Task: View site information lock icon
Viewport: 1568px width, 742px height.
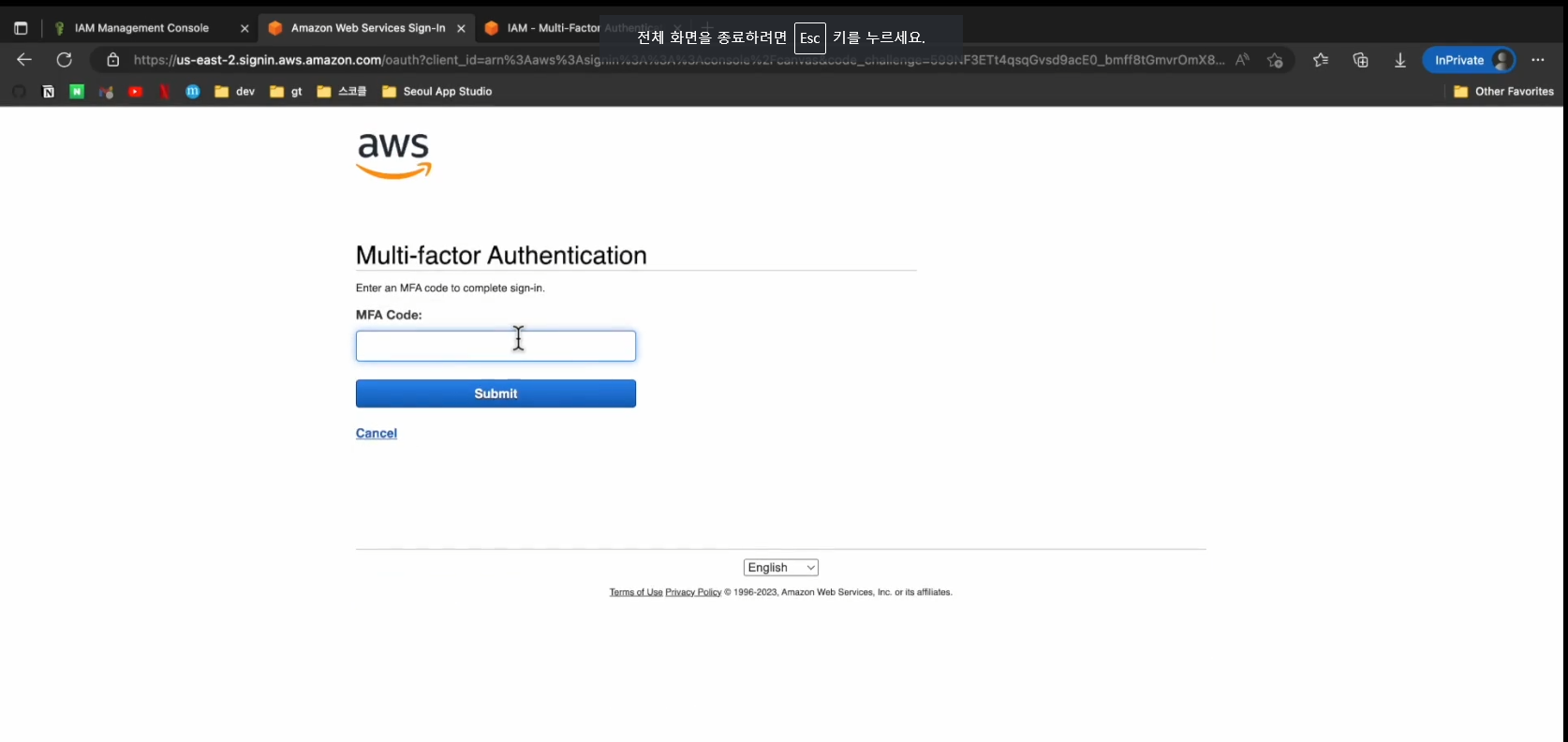Action: (x=112, y=60)
